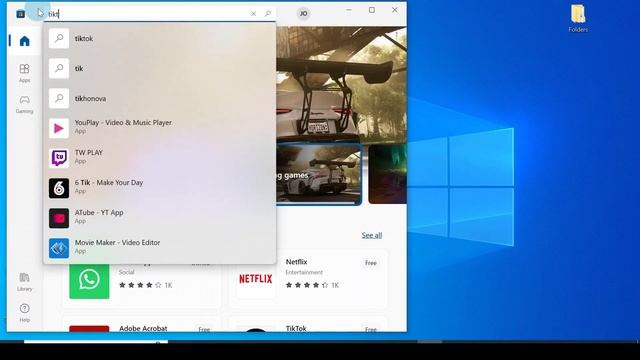640x360 pixels.
Task: Select the 'tik' search suggestion
Action: pyautogui.click(x=160, y=68)
